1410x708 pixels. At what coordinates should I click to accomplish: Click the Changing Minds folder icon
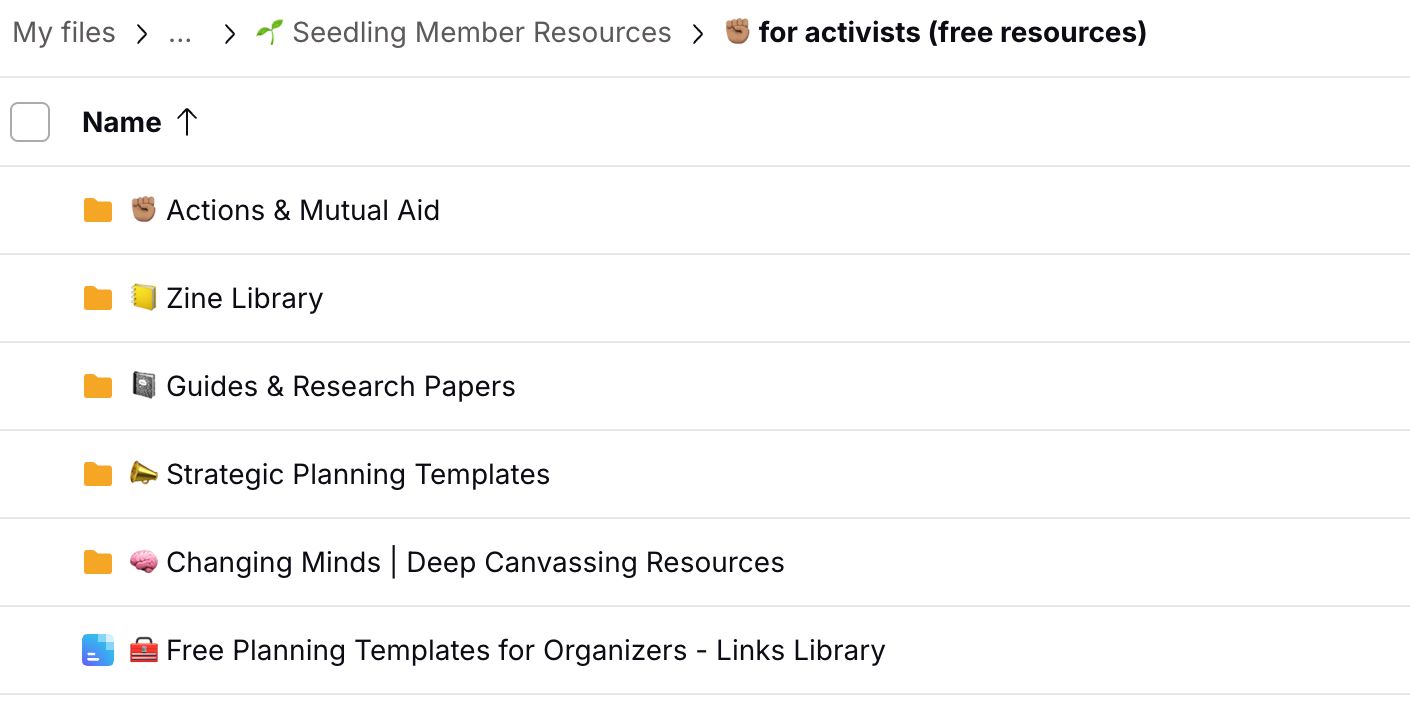[x=97, y=562]
